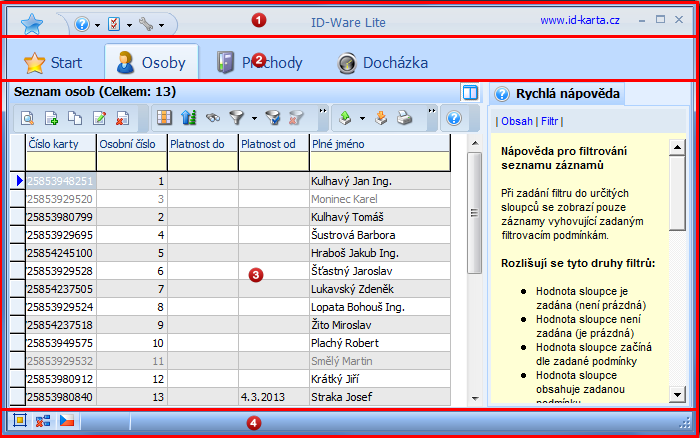The height and width of the screenshot is (438, 700).
Task: Click filter field under Číslo karty
Action: [61, 162]
